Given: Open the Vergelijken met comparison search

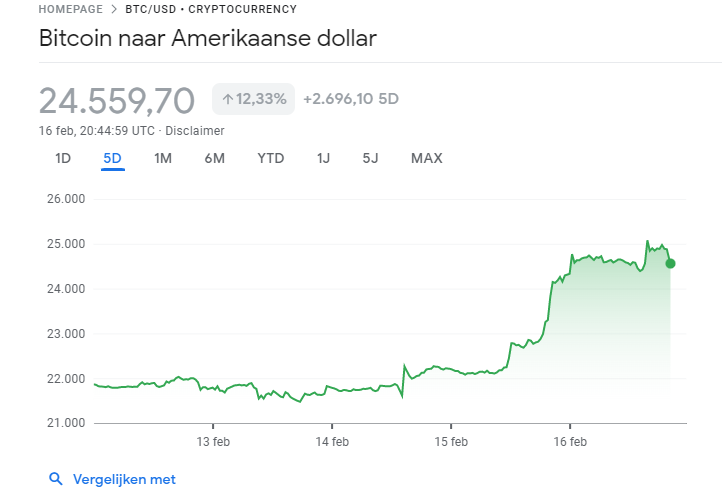Looking at the screenshot, I should click(x=124, y=479).
